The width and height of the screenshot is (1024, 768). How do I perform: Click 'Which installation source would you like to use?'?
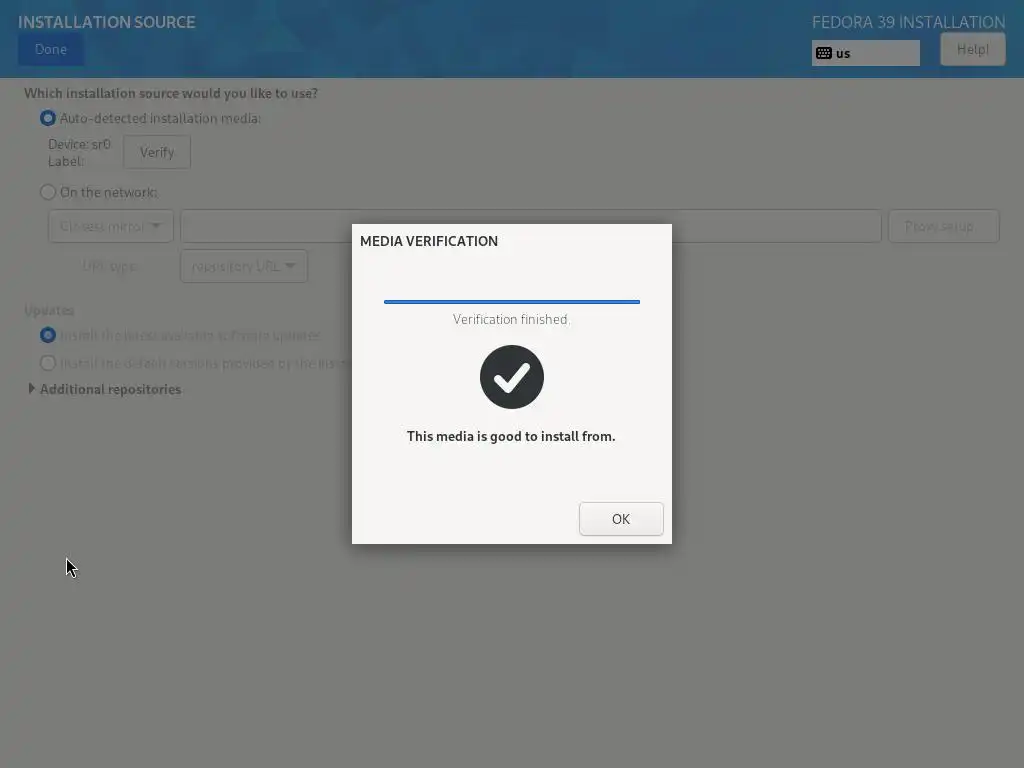coord(171,93)
